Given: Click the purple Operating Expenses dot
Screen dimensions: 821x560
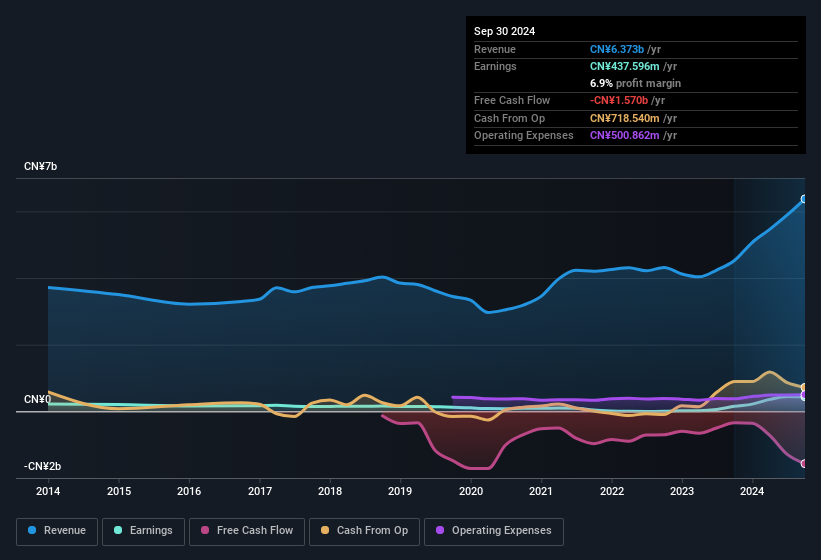Looking at the screenshot, I should [441, 531].
